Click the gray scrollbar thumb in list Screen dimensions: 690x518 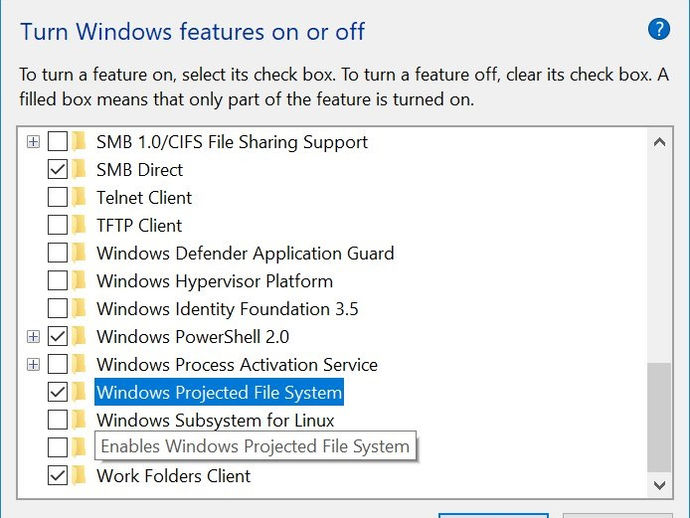click(x=659, y=417)
